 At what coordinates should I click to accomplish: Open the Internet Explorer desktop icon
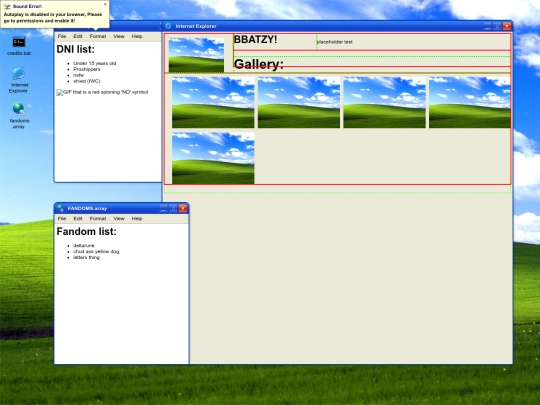coord(19,80)
